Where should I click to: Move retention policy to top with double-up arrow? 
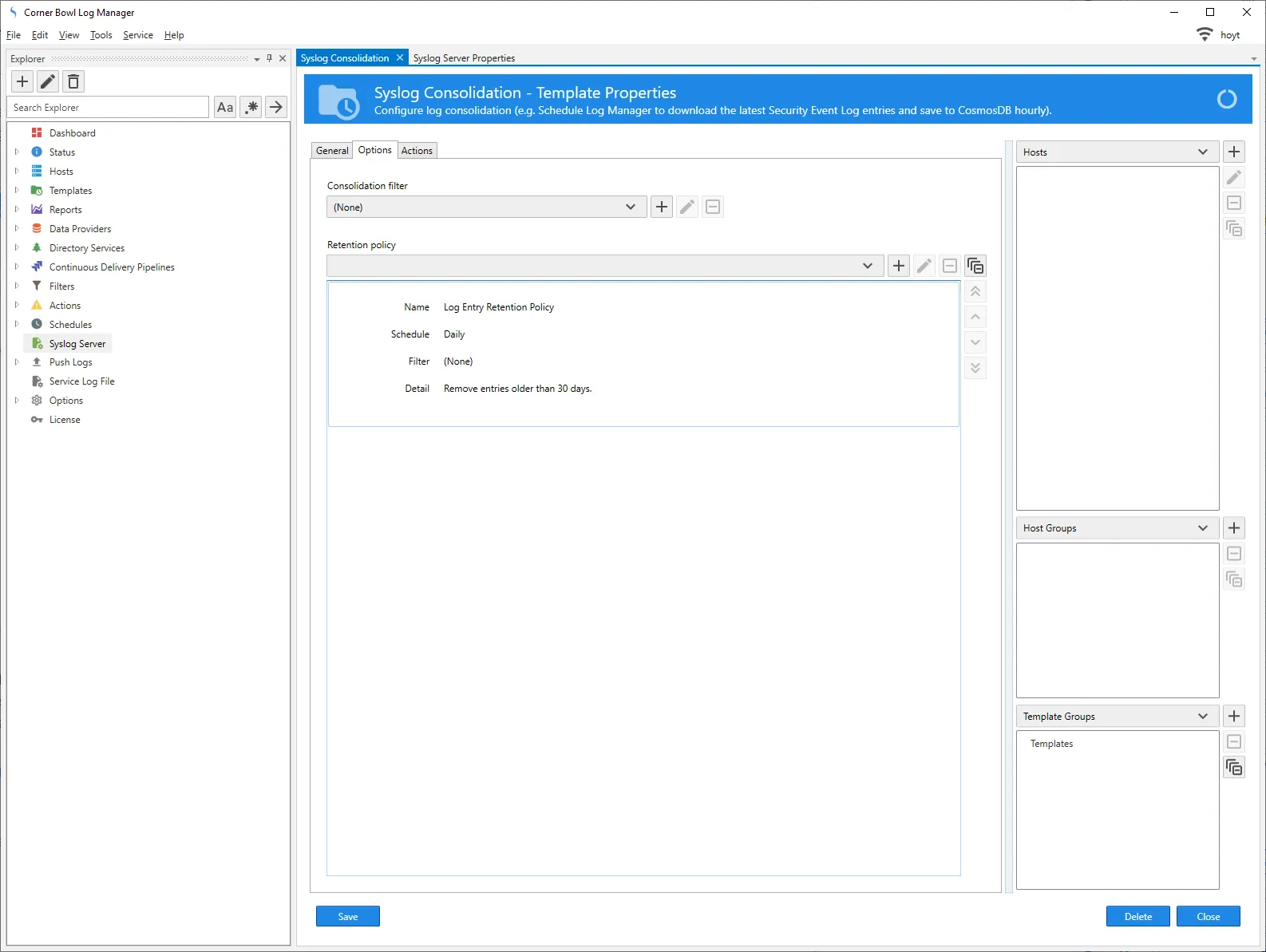(975, 292)
